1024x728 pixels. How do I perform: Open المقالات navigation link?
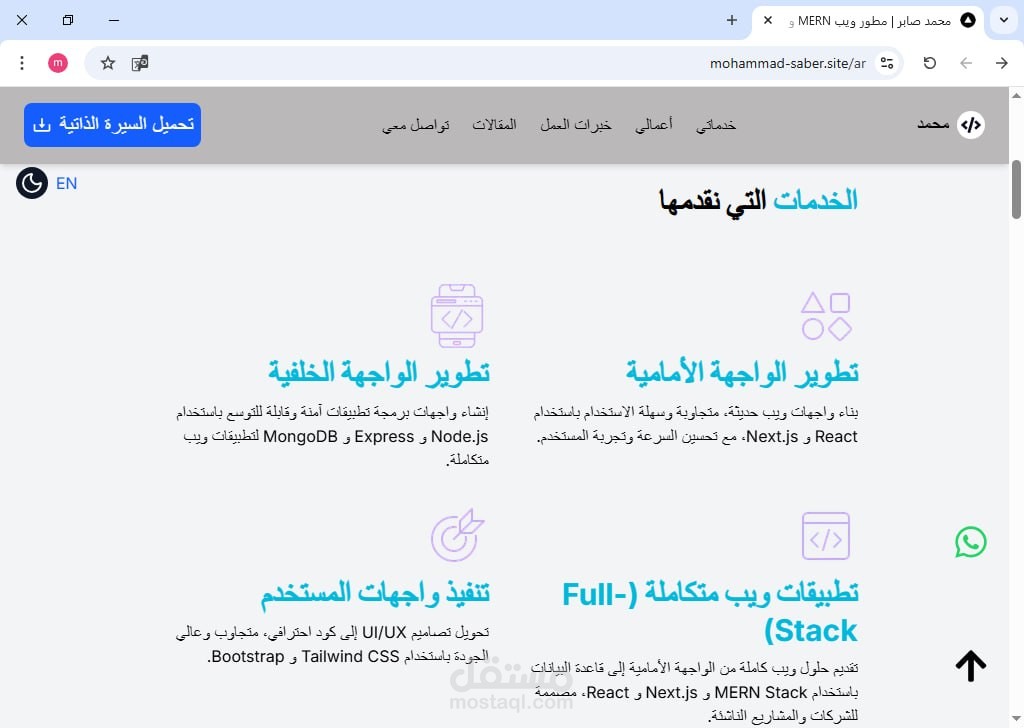coord(494,125)
